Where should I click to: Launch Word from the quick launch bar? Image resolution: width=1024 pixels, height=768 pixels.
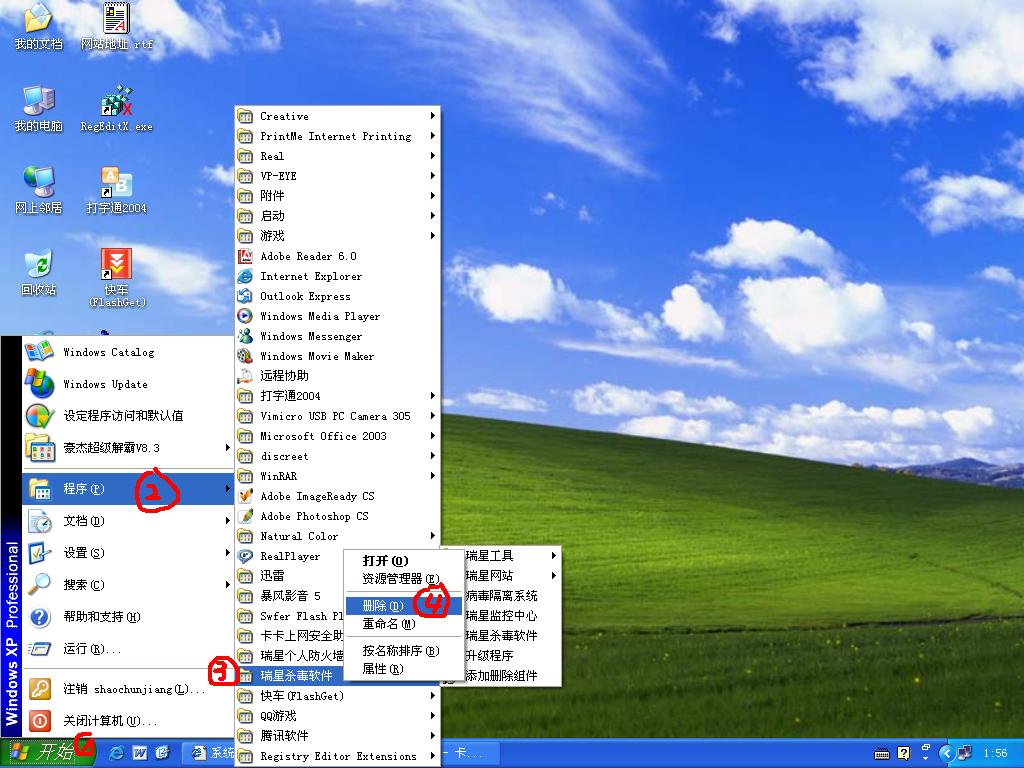click(x=140, y=753)
